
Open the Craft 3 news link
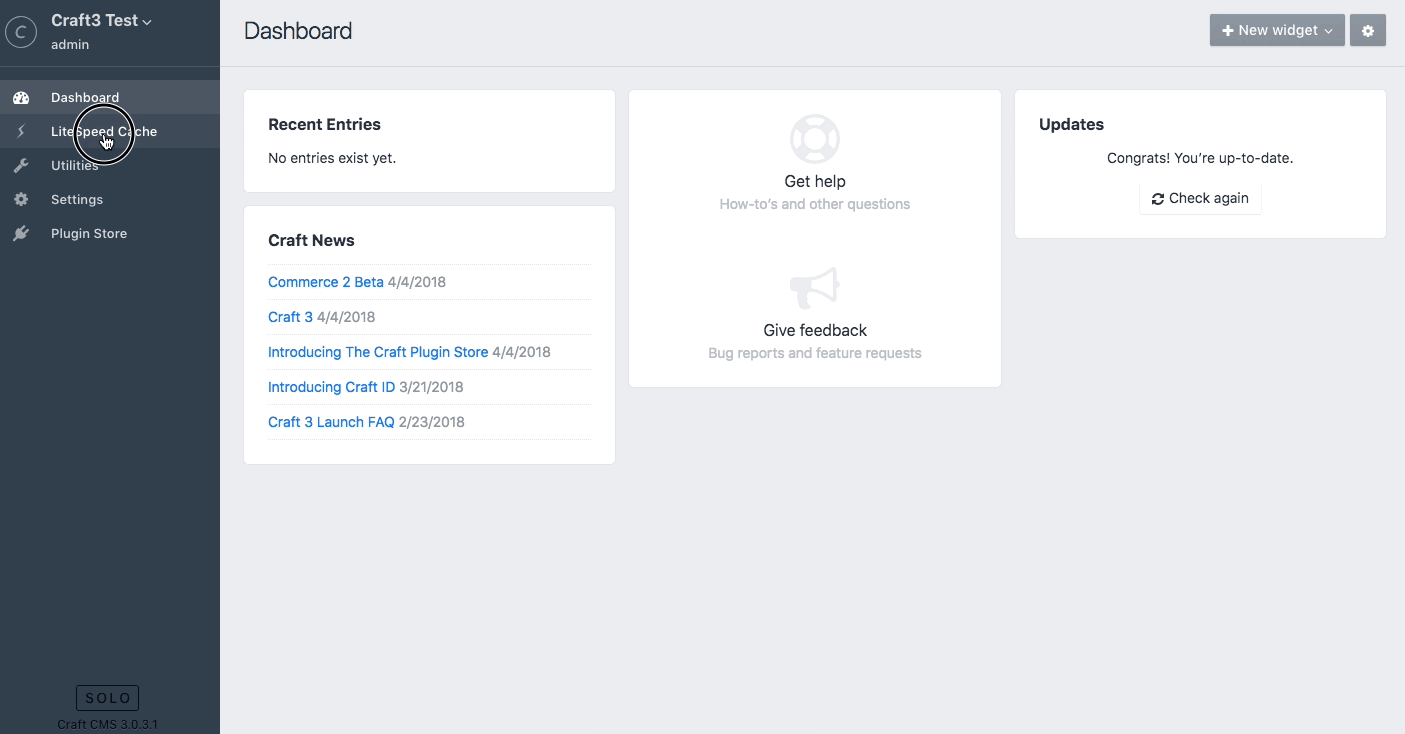tap(290, 317)
